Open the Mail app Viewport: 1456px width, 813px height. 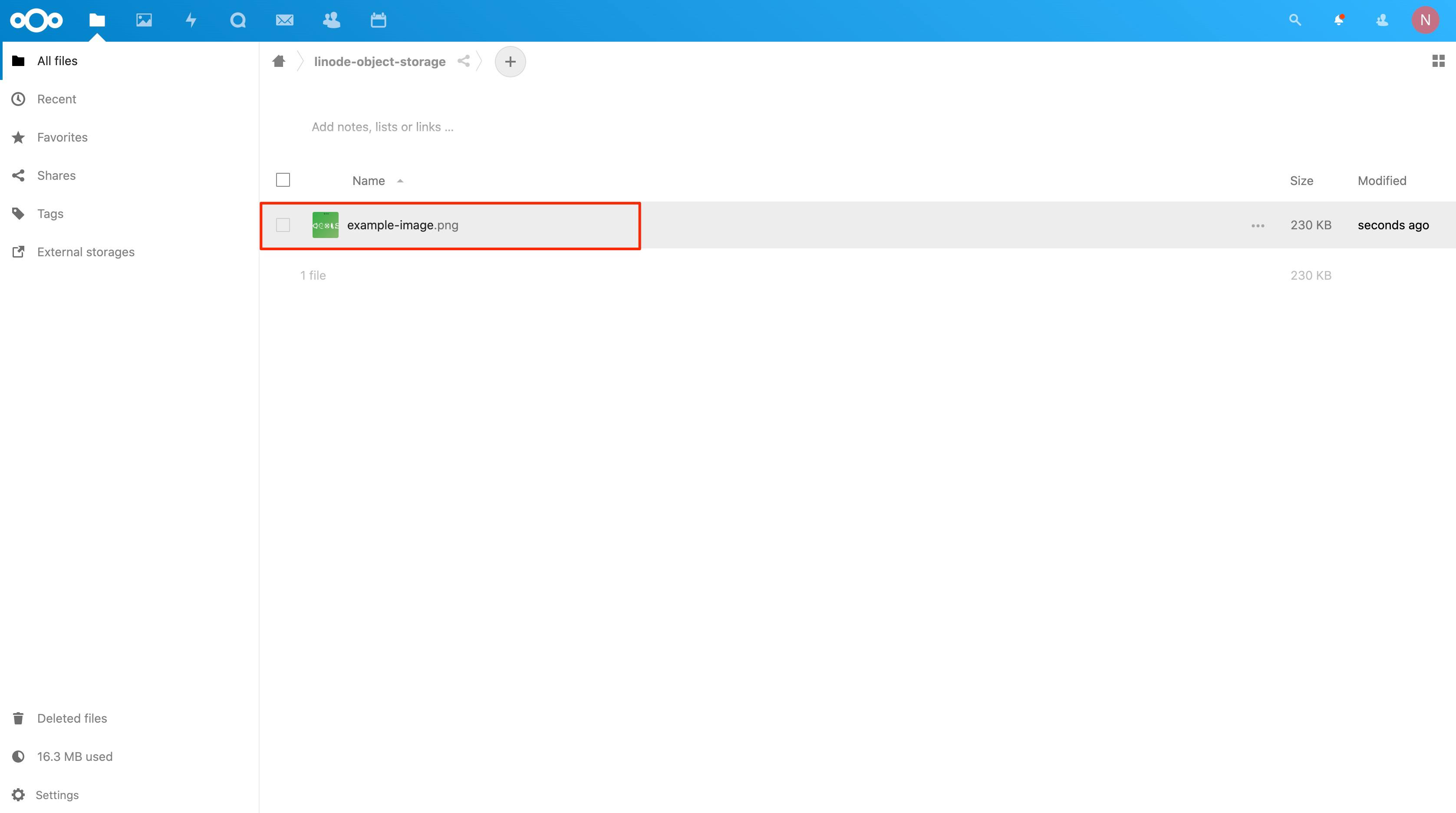(285, 20)
